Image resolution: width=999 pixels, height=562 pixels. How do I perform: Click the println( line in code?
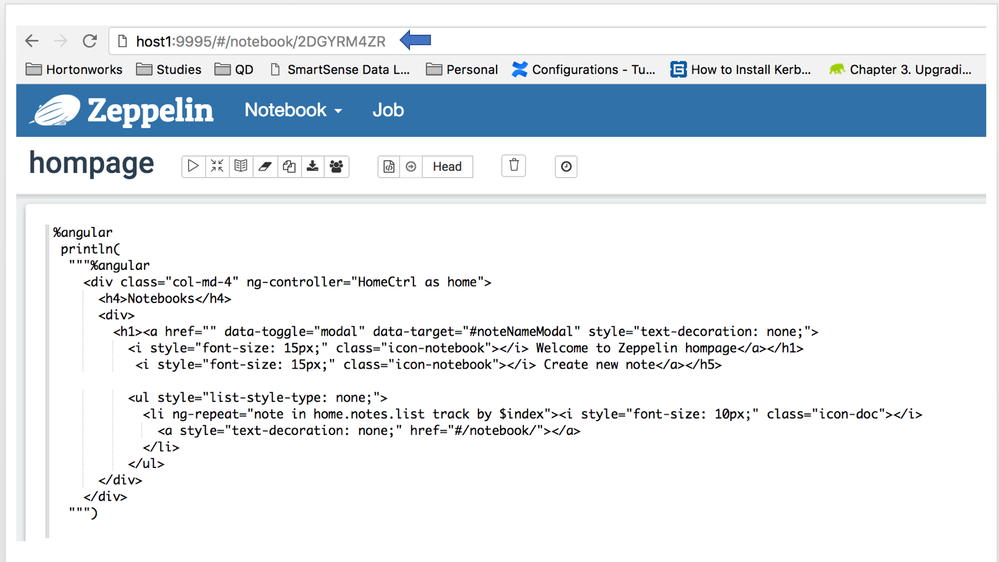point(90,249)
